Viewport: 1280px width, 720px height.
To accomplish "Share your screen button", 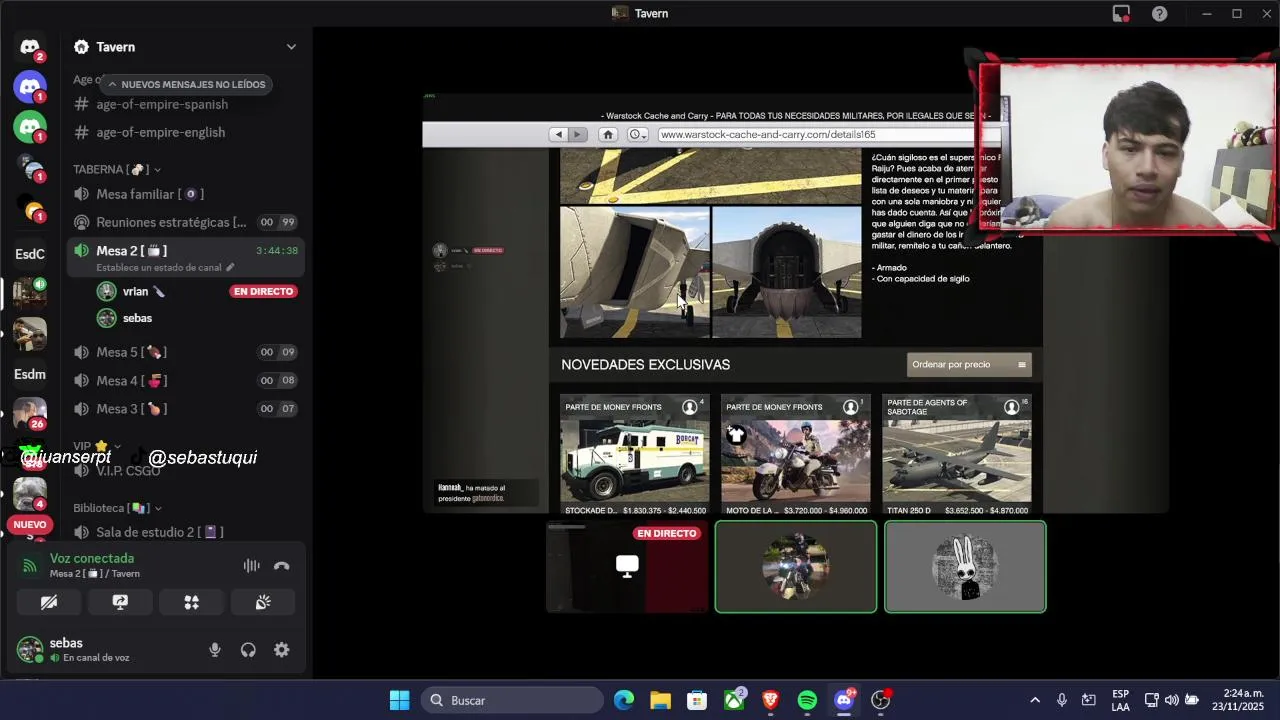I will point(120,602).
